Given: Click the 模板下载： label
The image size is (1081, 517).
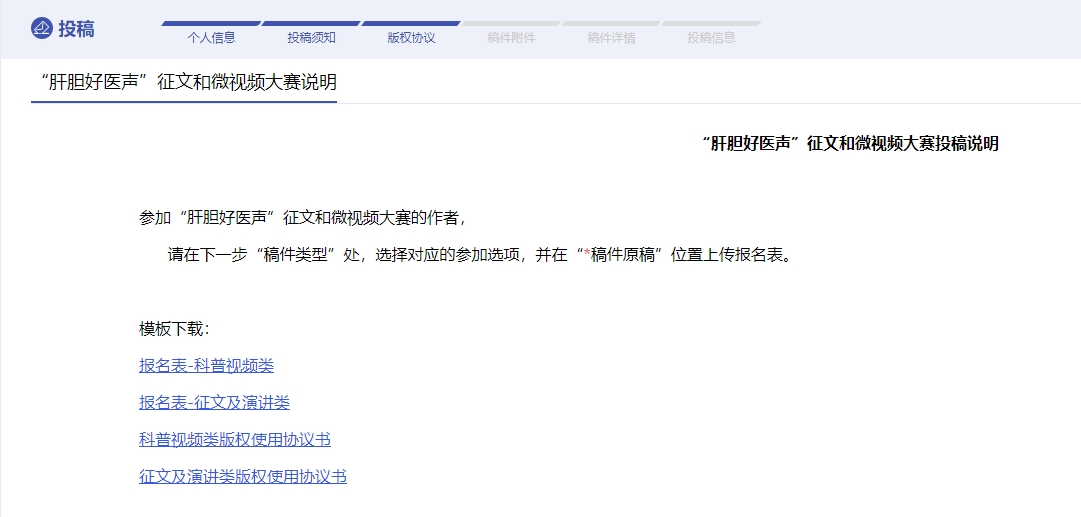Looking at the screenshot, I should pos(174,329).
